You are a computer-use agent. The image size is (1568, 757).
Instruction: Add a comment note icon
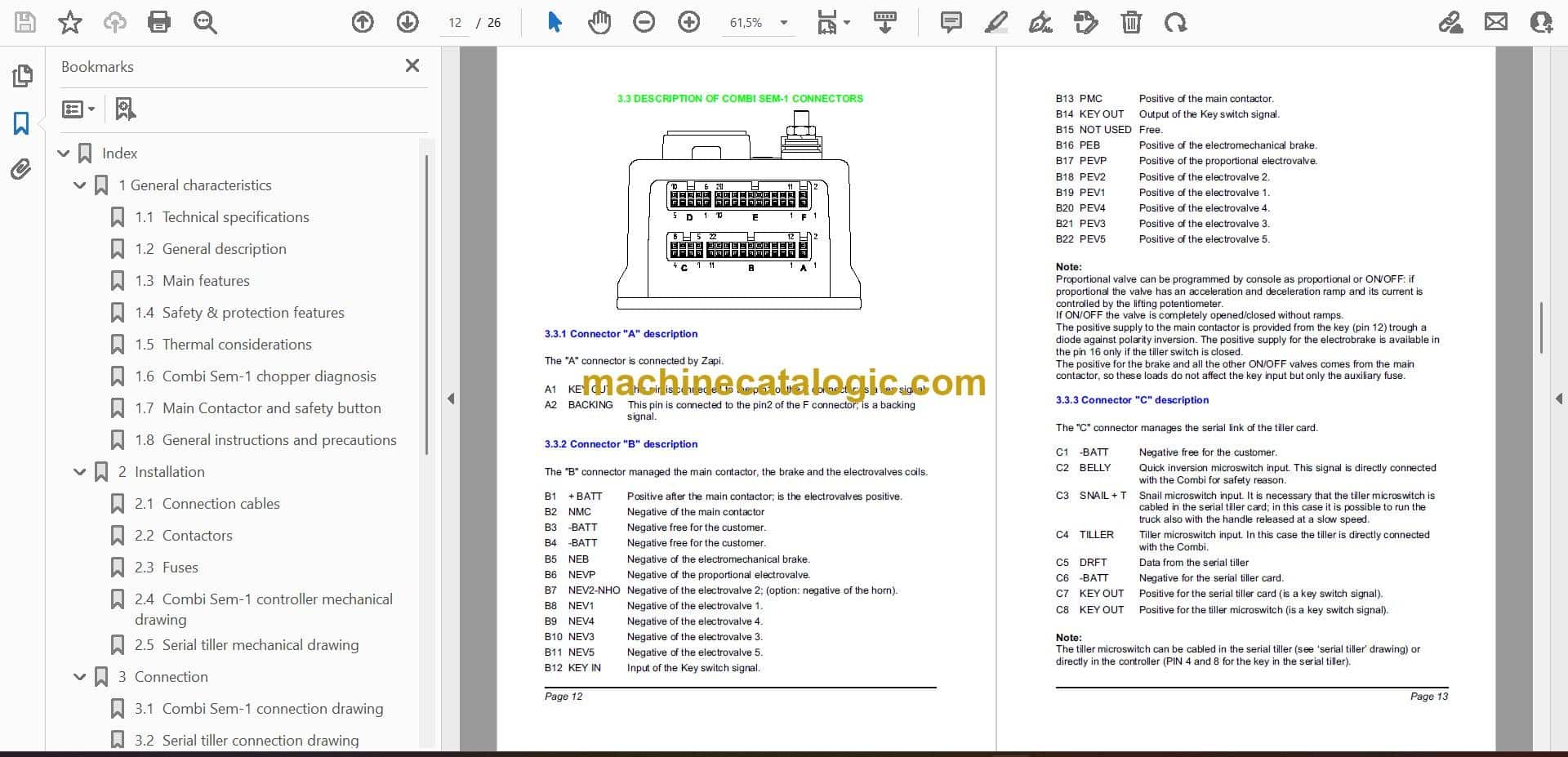coord(951,23)
